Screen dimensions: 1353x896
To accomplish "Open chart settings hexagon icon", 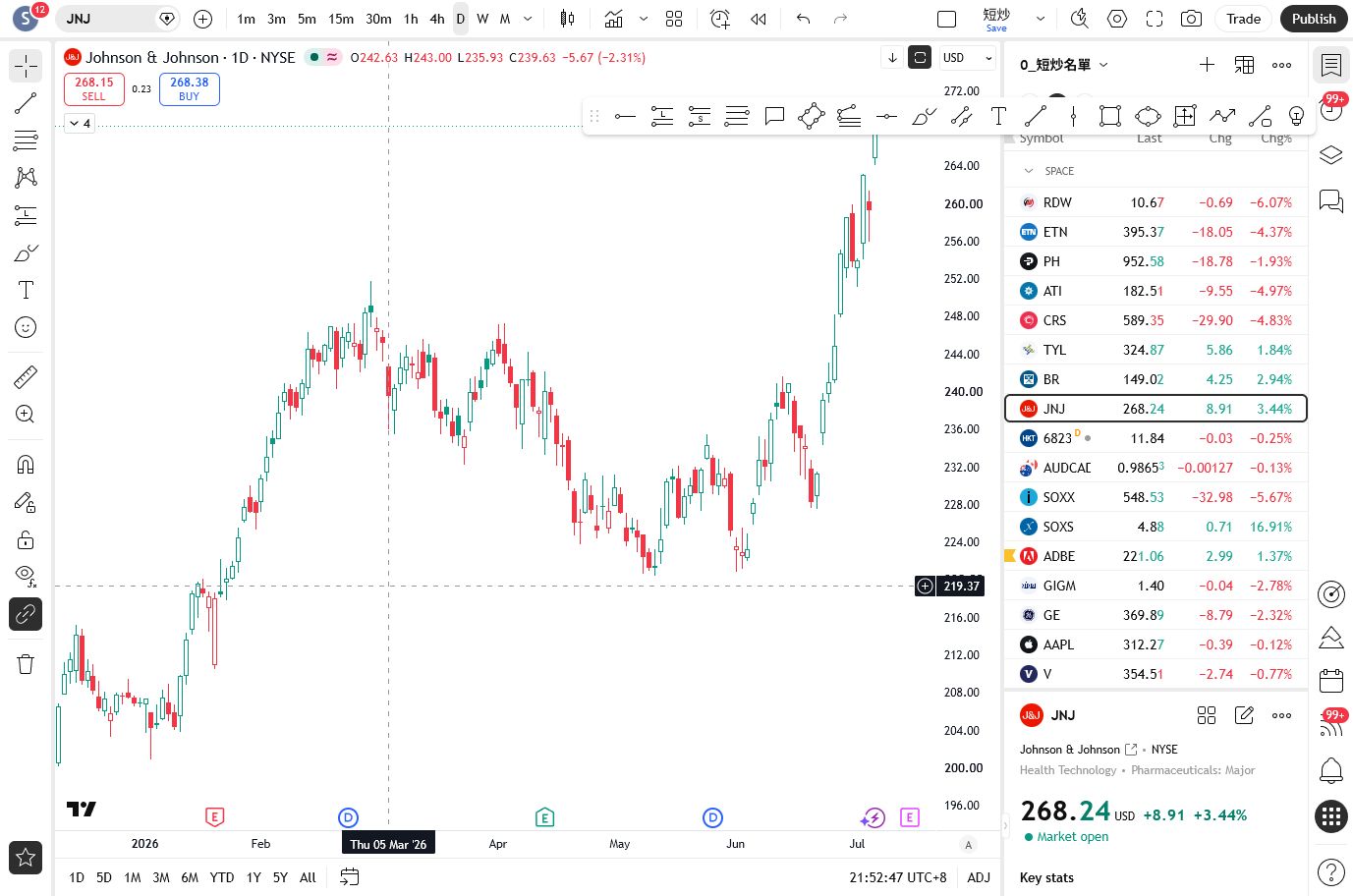I will 1117,19.
